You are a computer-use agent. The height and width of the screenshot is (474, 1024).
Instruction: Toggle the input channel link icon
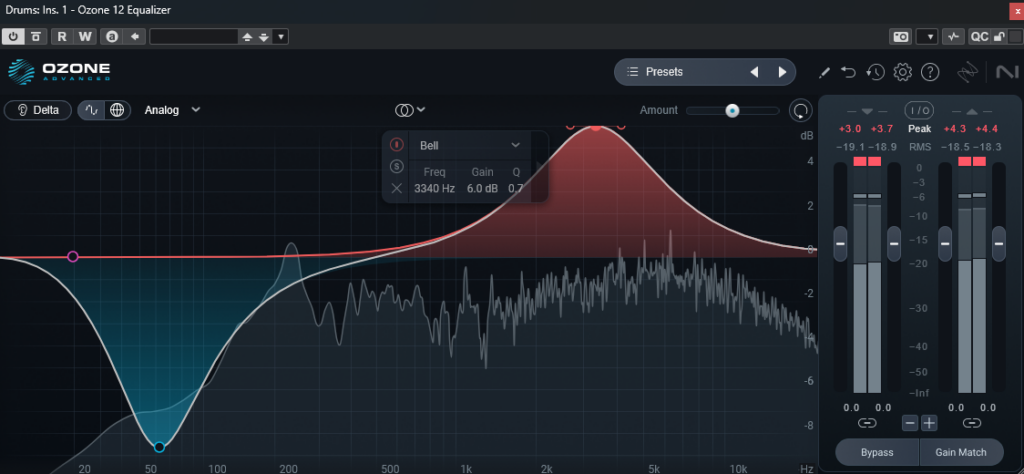click(867, 423)
